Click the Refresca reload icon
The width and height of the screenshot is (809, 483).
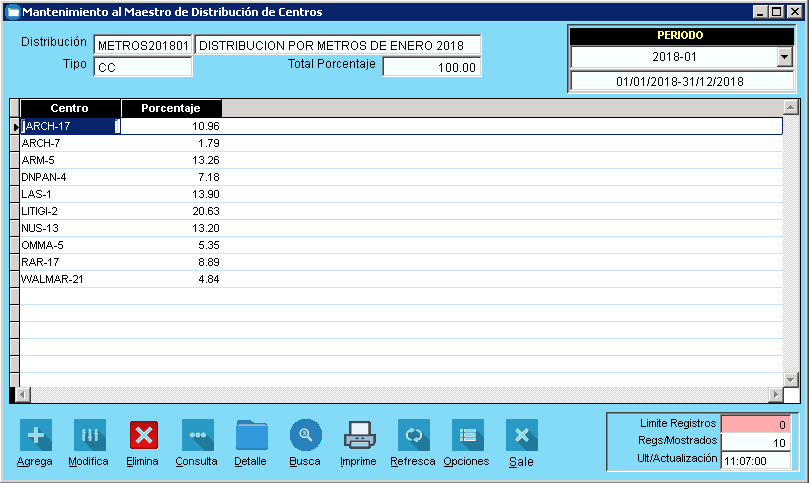pyautogui.click(x=413, y=435)
